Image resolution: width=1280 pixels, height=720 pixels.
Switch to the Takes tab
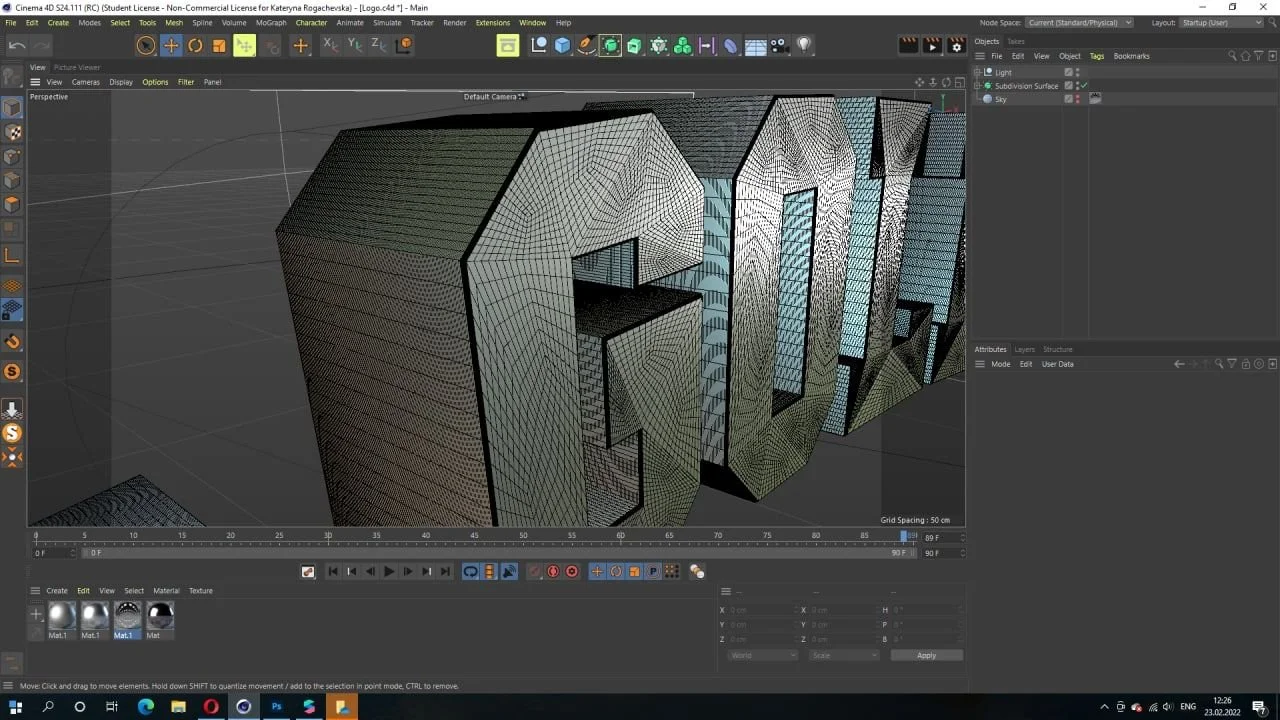pos(1015,41)
